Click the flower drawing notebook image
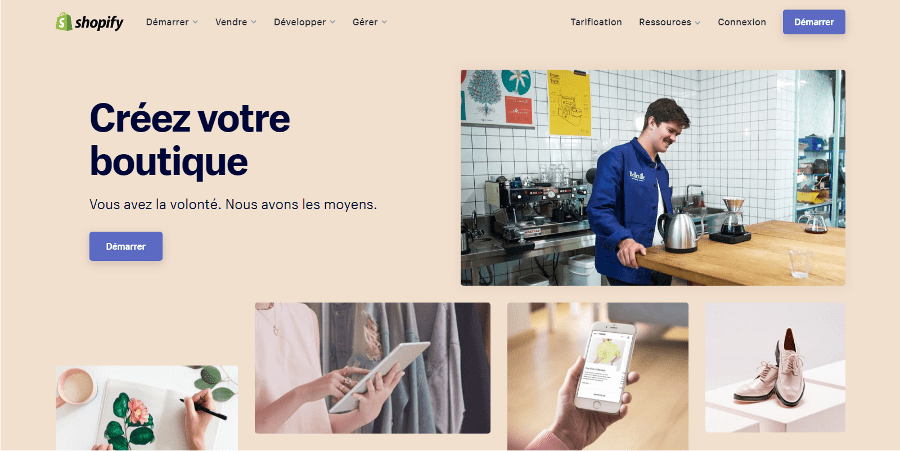This screenshot has width=900, height=451. pos(147,408)
